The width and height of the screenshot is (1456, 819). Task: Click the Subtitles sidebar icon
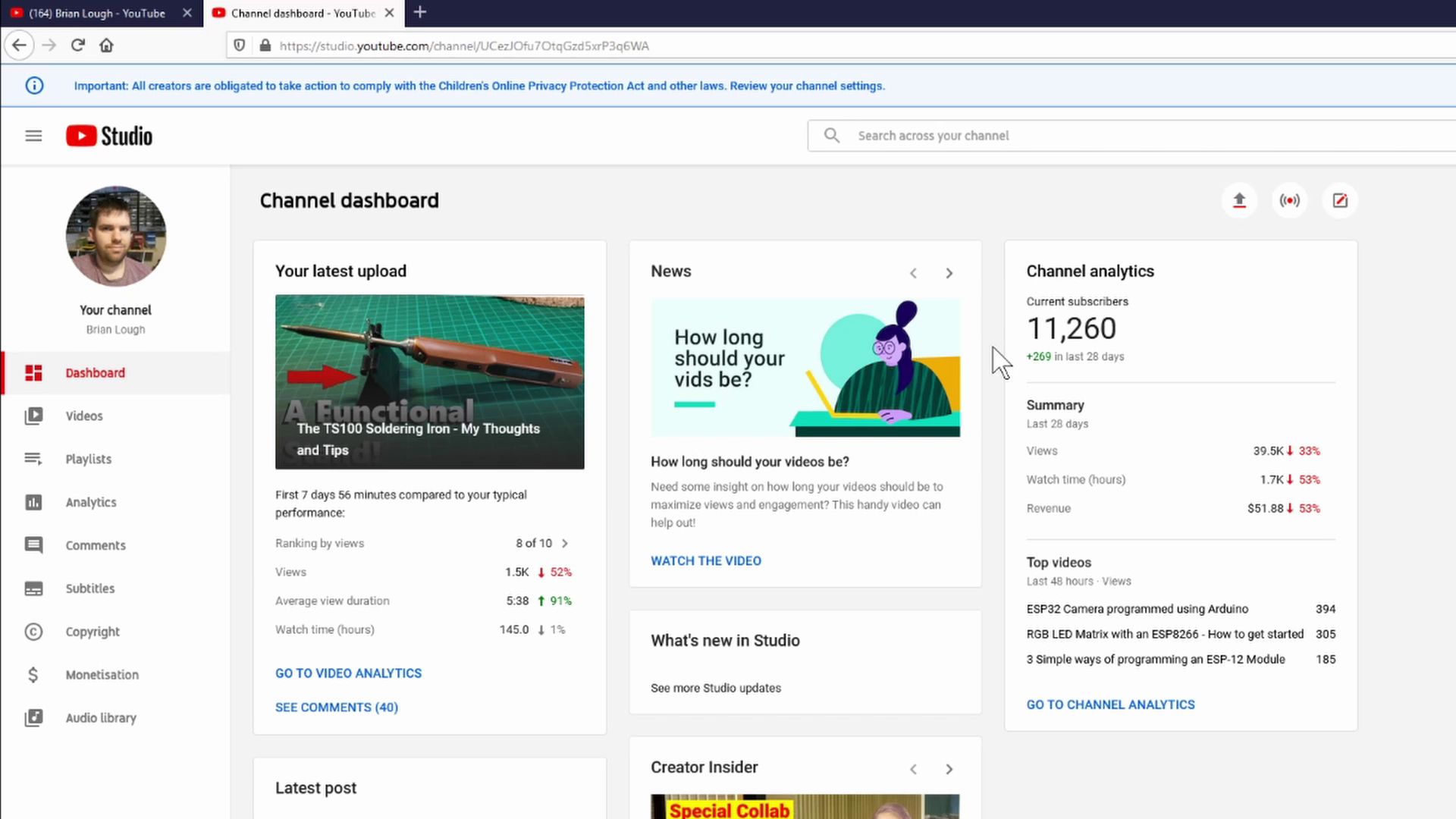(x=33, y=588)
